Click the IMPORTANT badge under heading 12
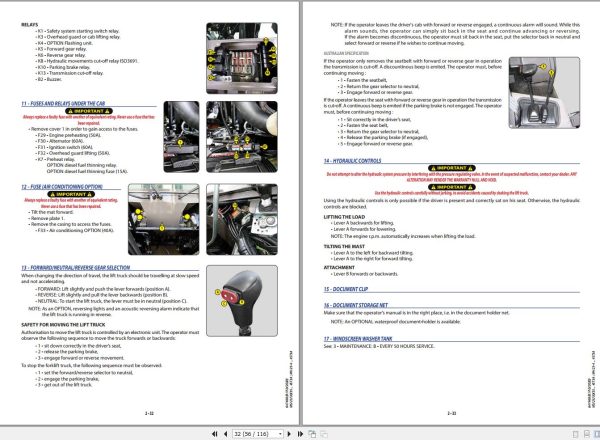Viewport: 600px width, 440px height. click(x=72, y=194)
